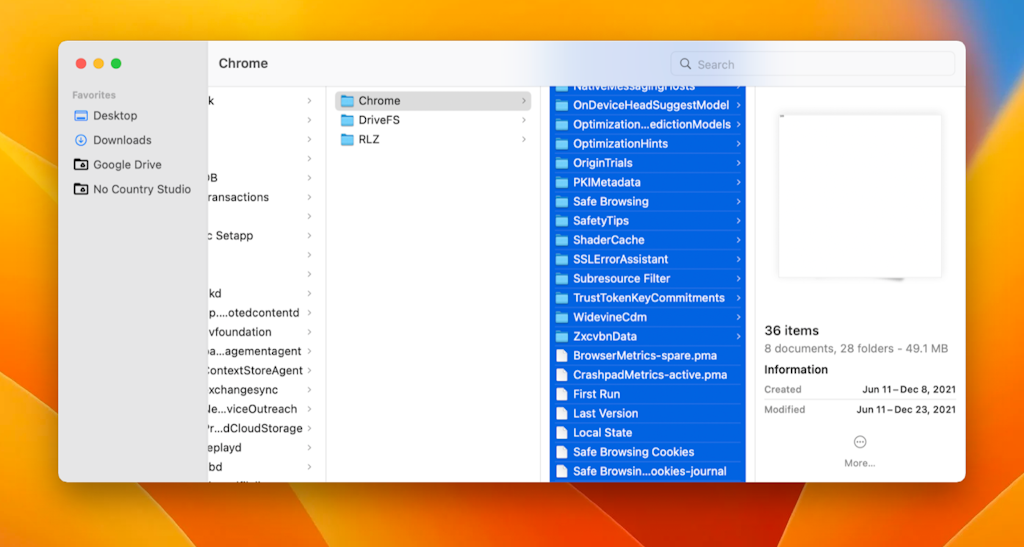Click the SafetyTips folder icon
The width and height of the screenshot is (1024, 547).
click(x=562, y=221)
